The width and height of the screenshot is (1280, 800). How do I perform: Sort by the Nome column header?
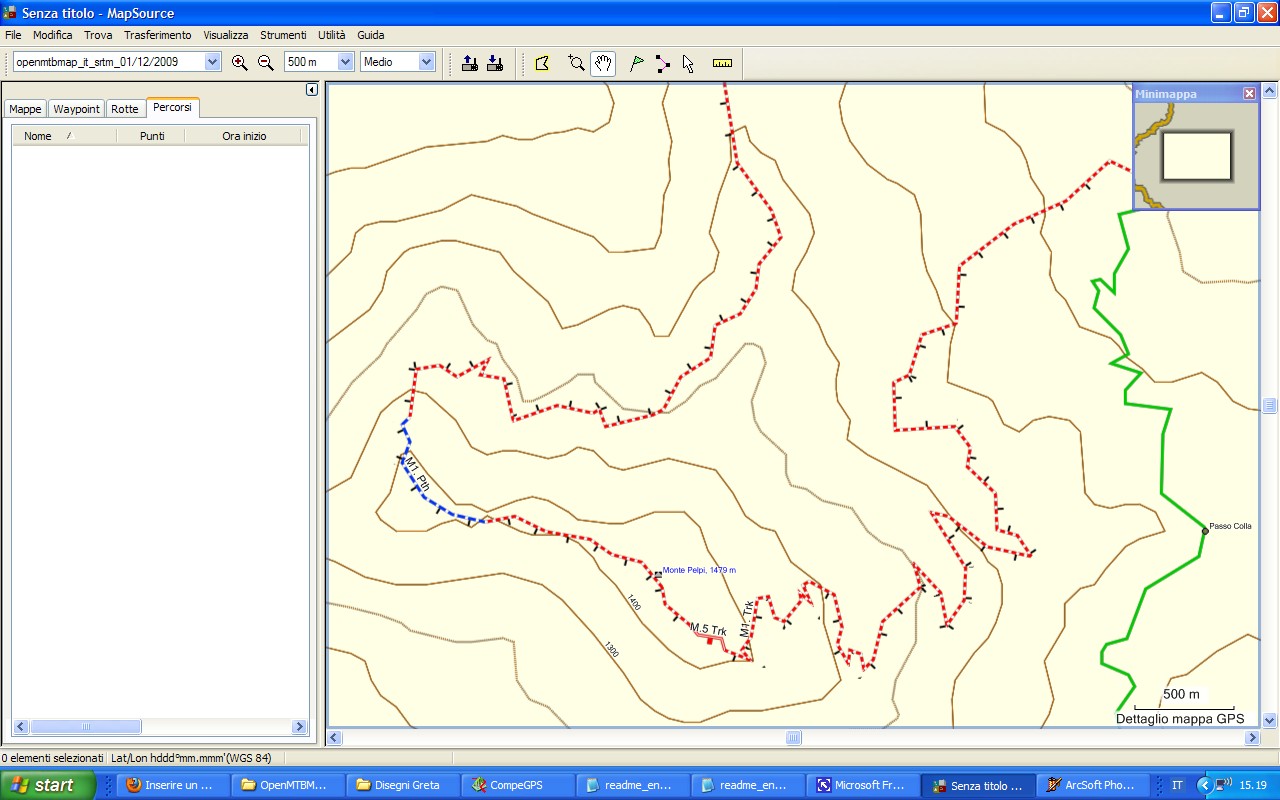point(64,136)
